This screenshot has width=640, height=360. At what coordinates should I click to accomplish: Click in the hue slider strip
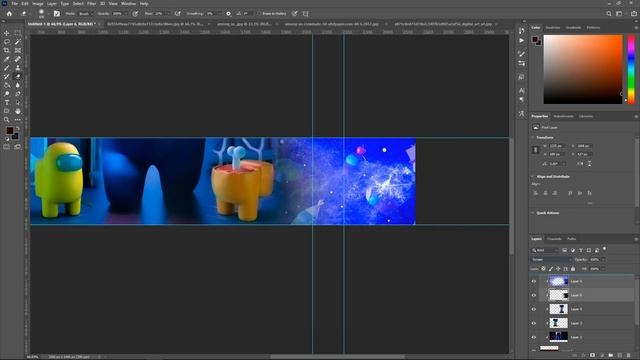(x=631, y=69)
